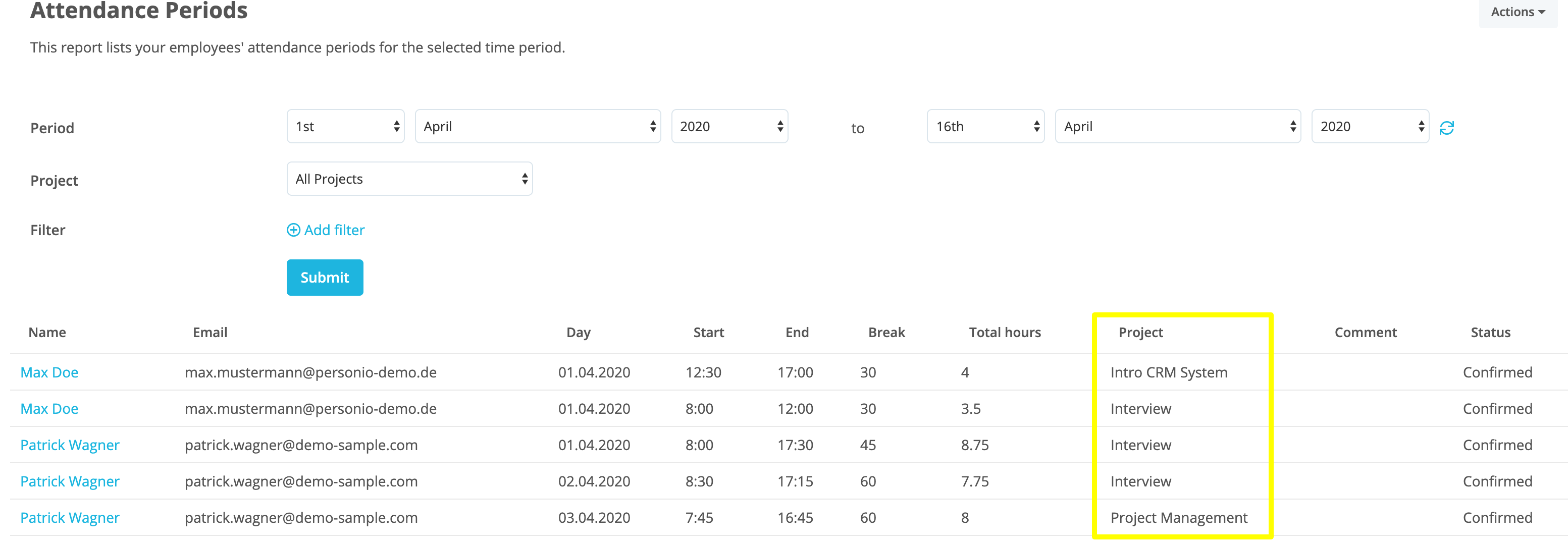Expand the end year 2020 dropdown
This screenshot has width=1568, height=545.
pyautogui.click(x=1370, y=127)
